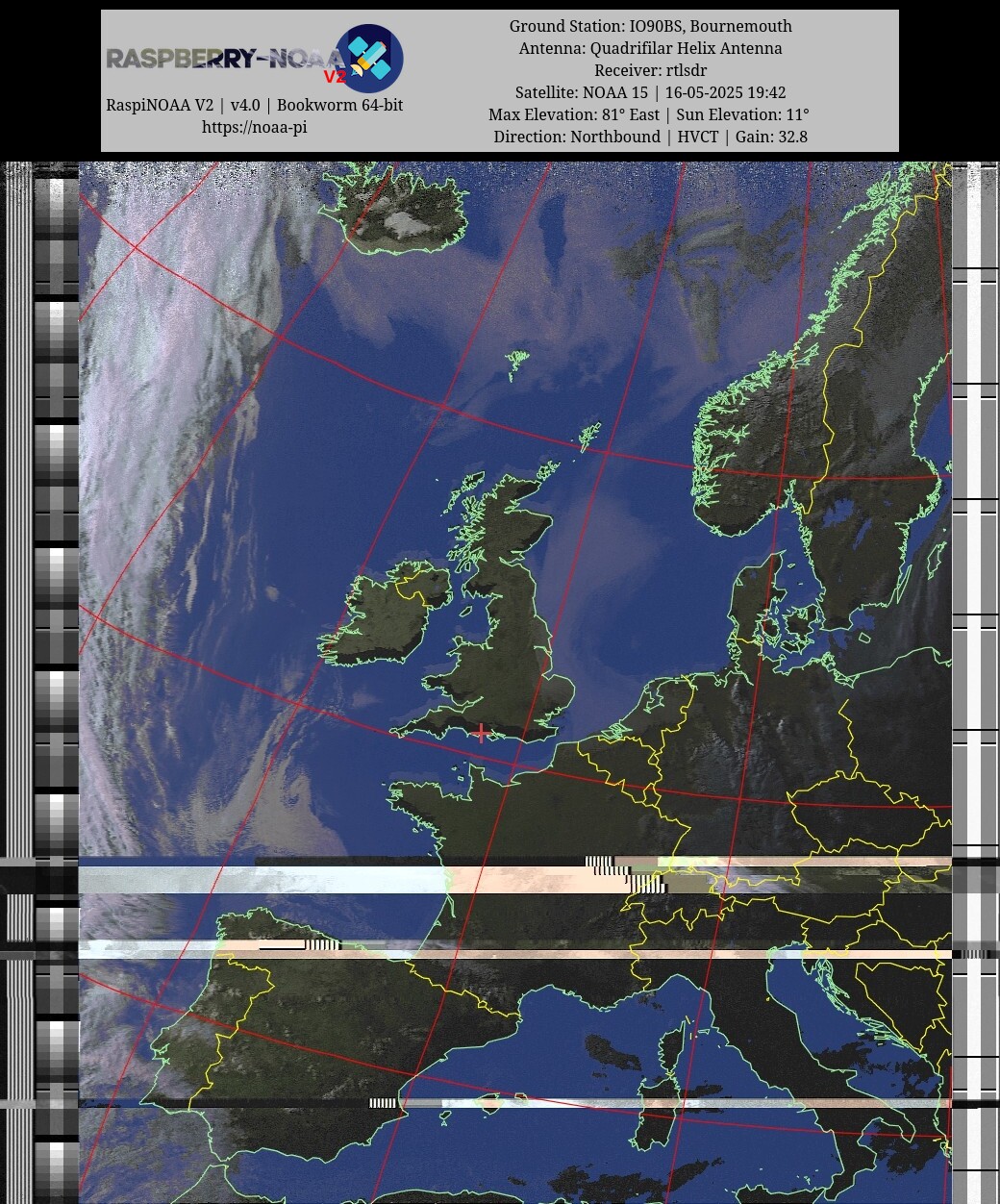This screenshot has width=1000, height=1204.
Task: Select the 'Satellite: NOAA 15 | 16-05-2025 19:42' line
Action: pos(651,92)
